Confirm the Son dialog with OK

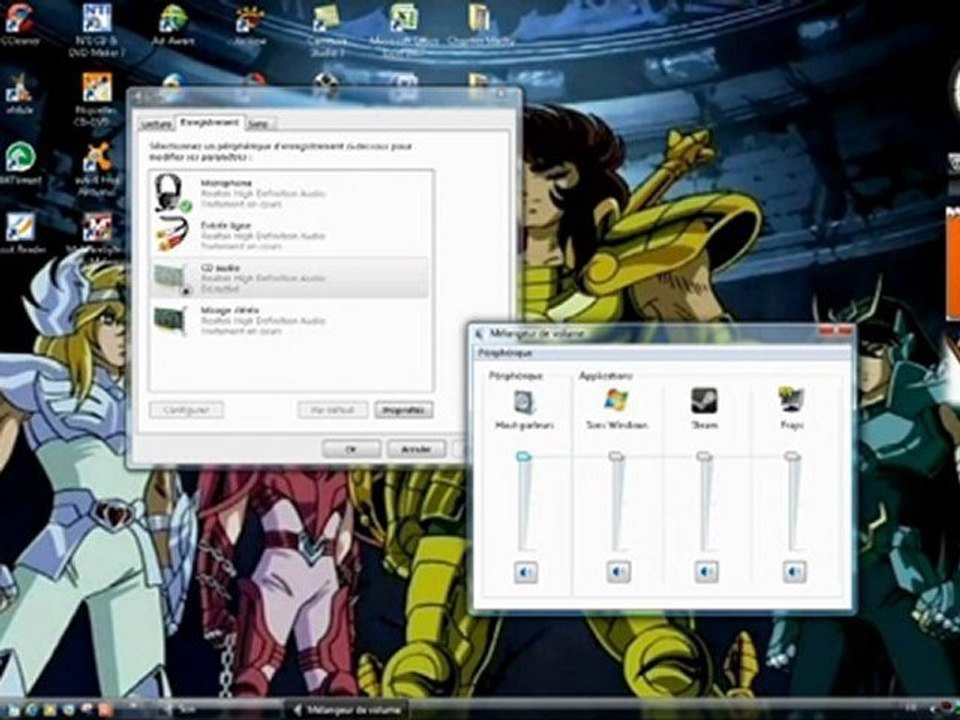click(x=351, y=449)
